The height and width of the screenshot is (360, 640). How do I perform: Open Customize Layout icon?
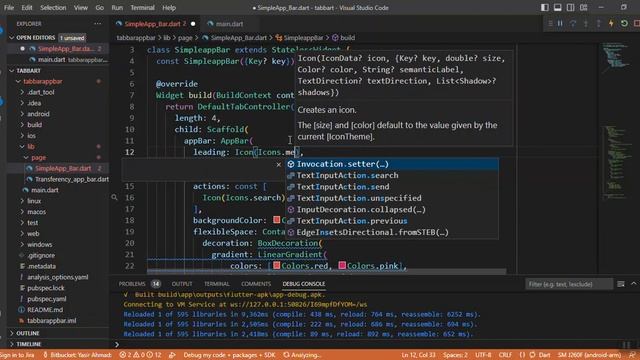coord(584,7)
